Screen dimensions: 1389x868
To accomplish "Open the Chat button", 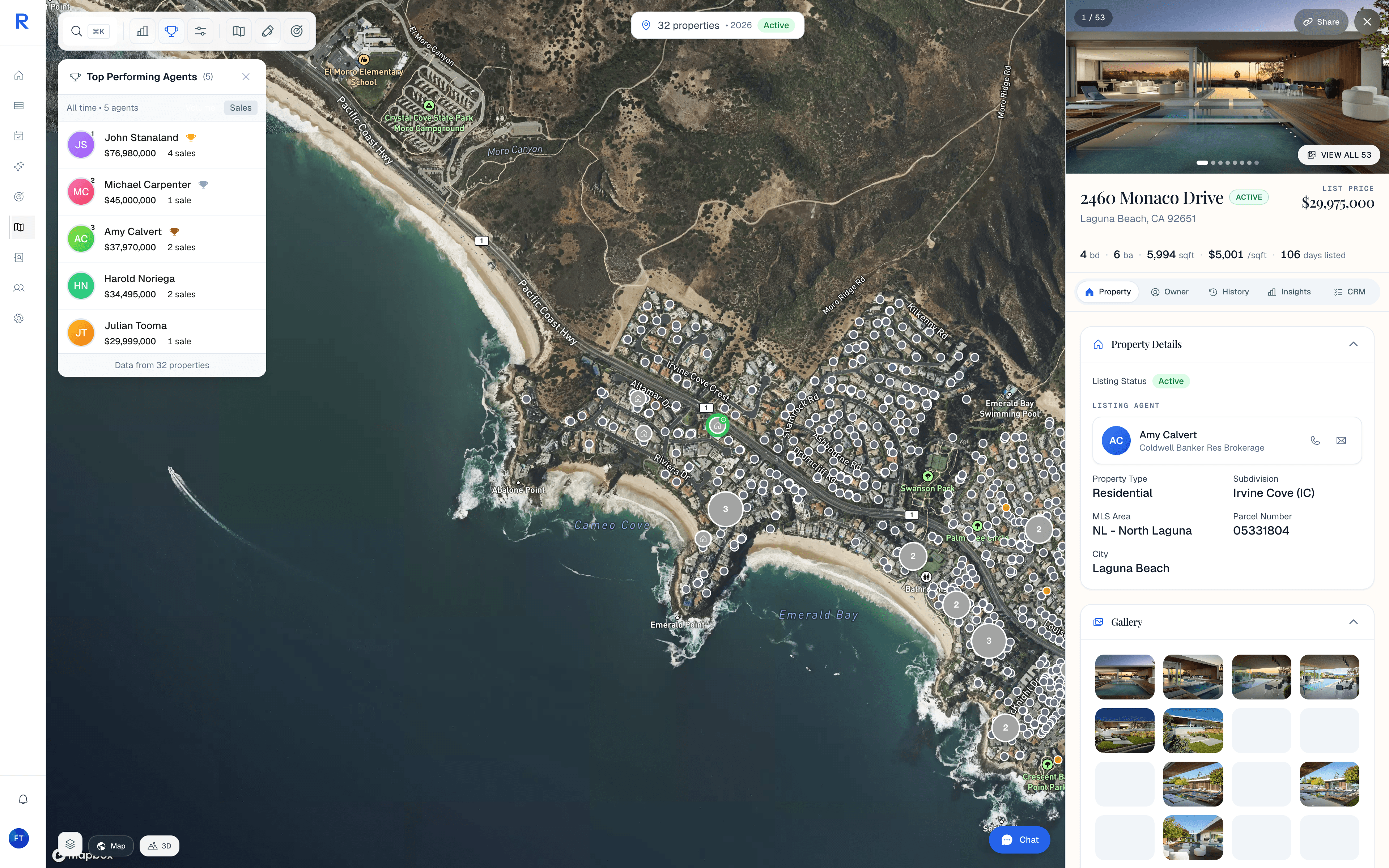I will (x=1019, y=839).
